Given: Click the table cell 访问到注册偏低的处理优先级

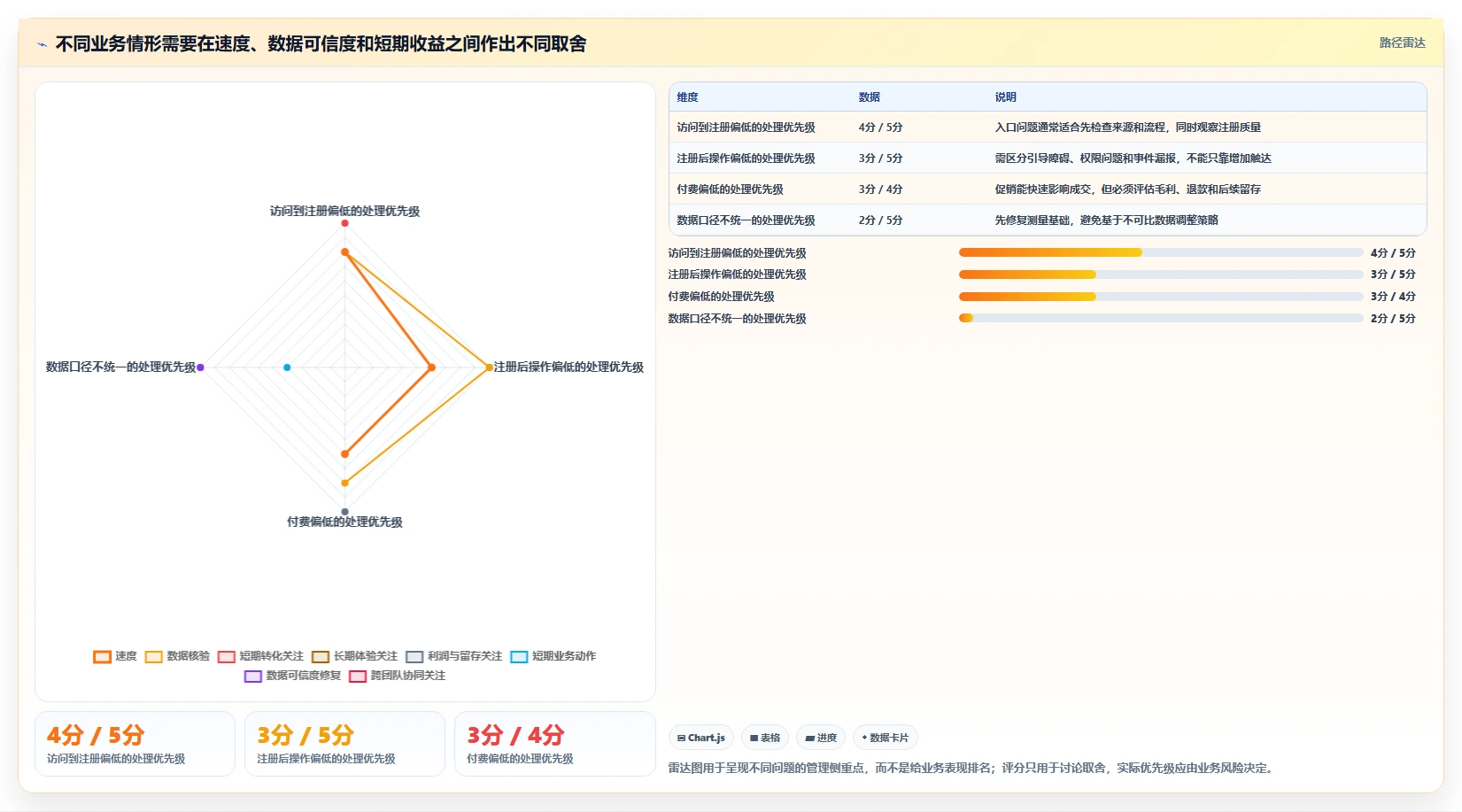Looking at the screenshot, I should (x=746, y=128).
